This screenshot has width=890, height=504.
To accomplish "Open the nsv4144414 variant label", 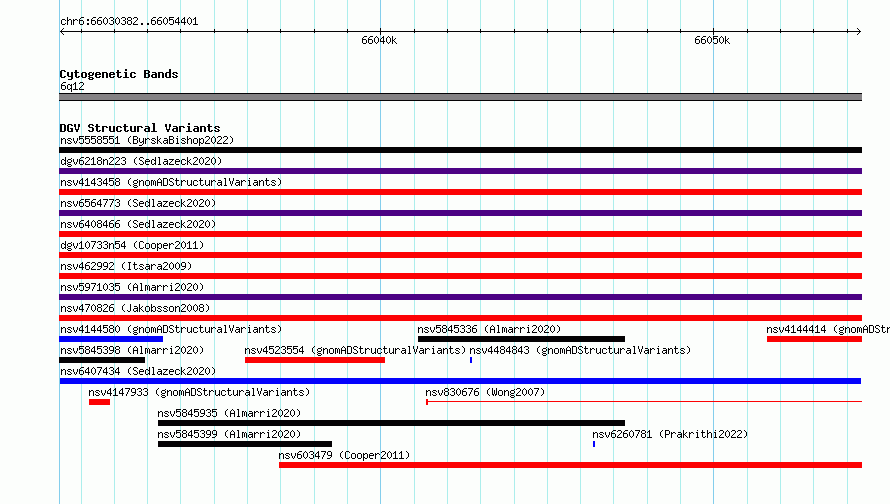I will click(x=828, y=329).
